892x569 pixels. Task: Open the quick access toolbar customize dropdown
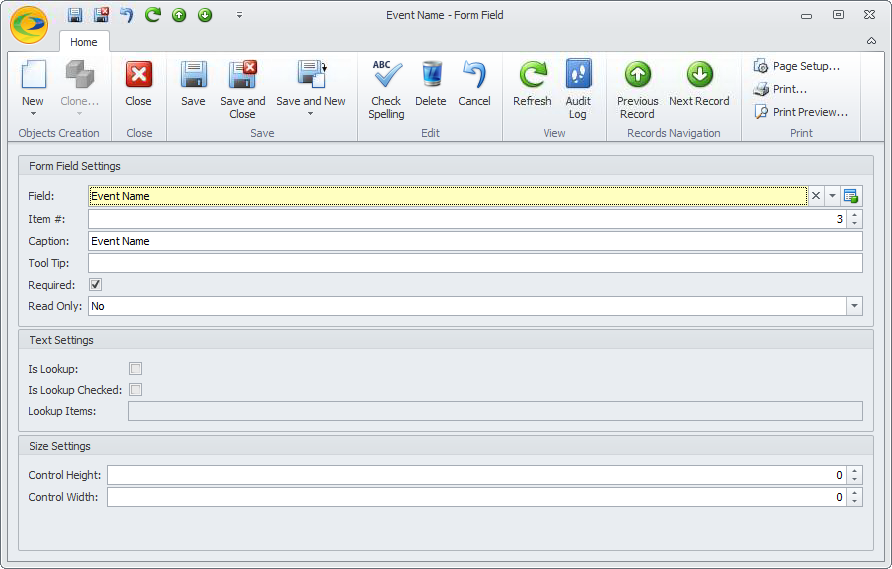tap(239, 15)
